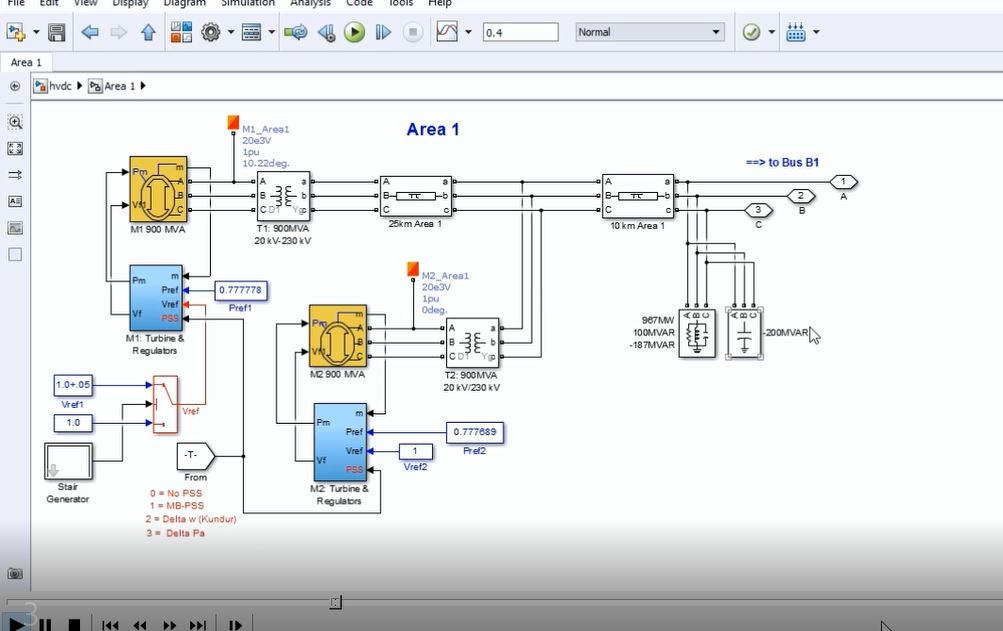Click the Fit to View palette icon
Screen dimensions: 1003x631
[x=15, y=148]
